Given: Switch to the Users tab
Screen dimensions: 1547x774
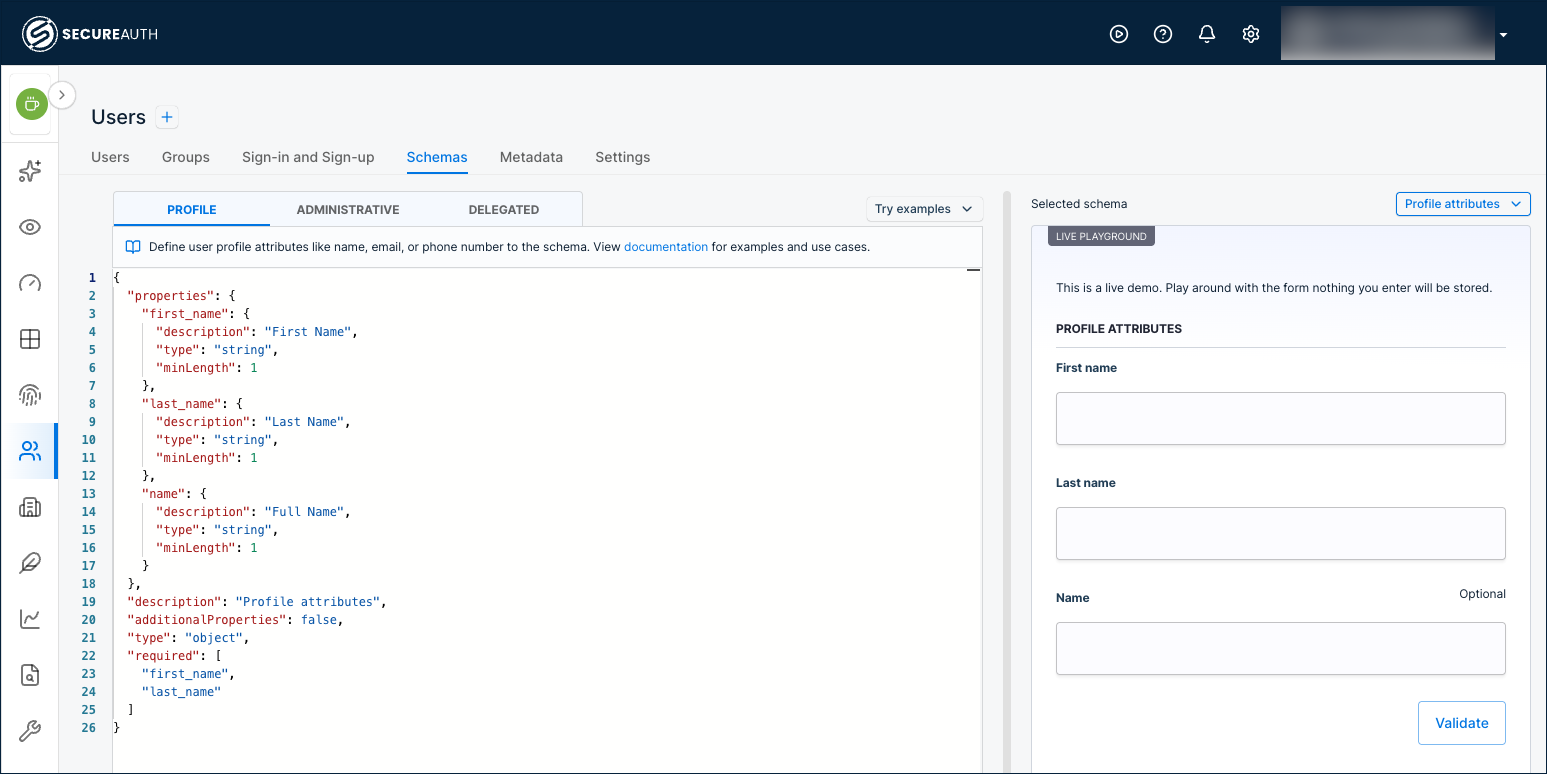Looking at the screenshot, I should pos(110,157).
